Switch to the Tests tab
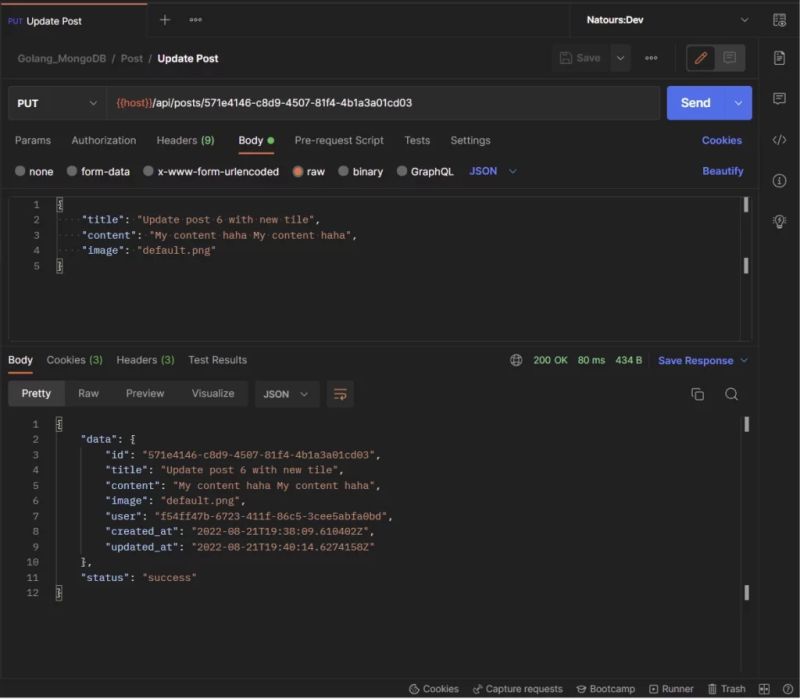The width and height of the screenshot is (800, 699). pos(417,140)
